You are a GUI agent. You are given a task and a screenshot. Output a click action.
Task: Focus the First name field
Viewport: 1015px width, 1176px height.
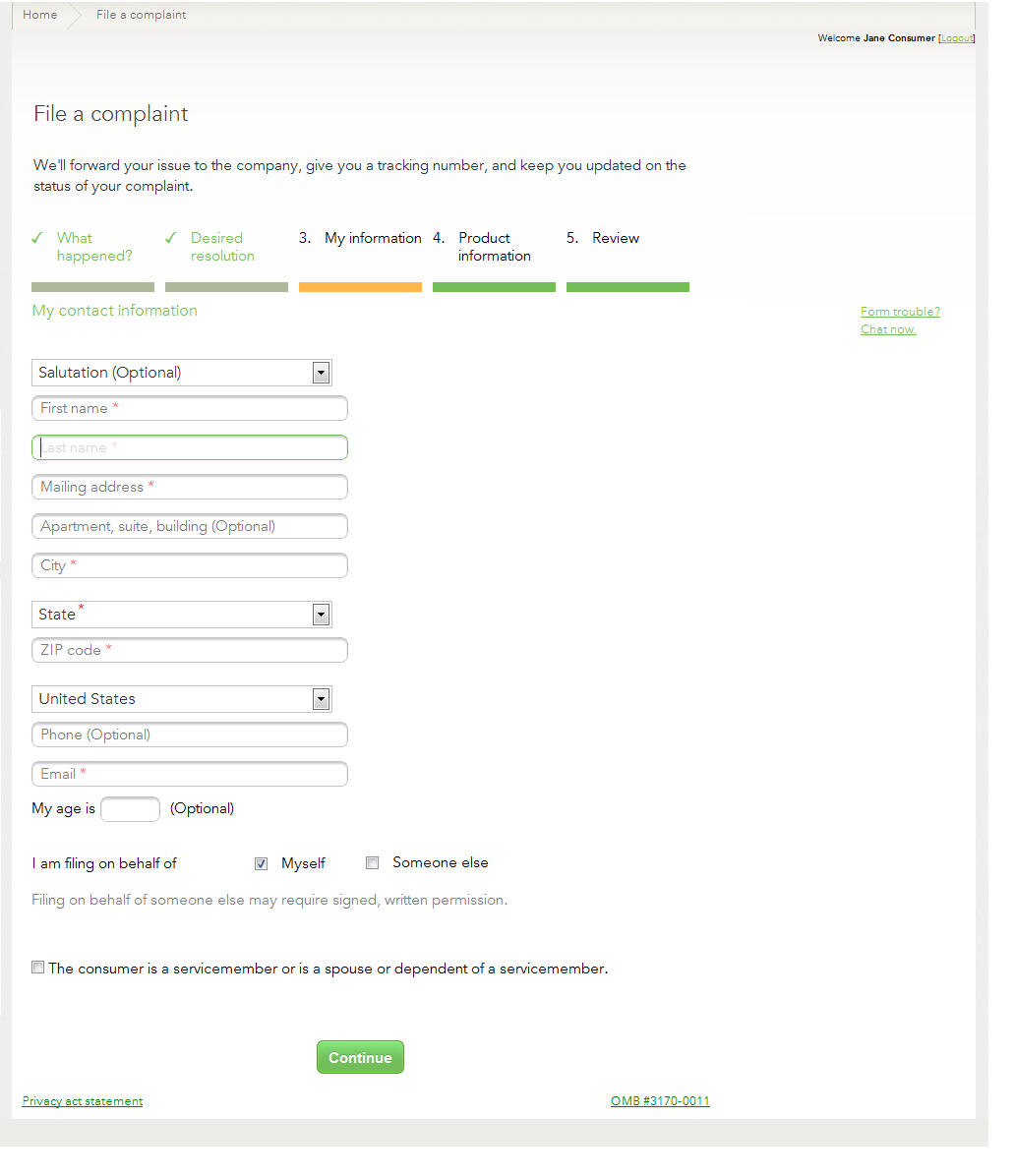pos(190,408)
